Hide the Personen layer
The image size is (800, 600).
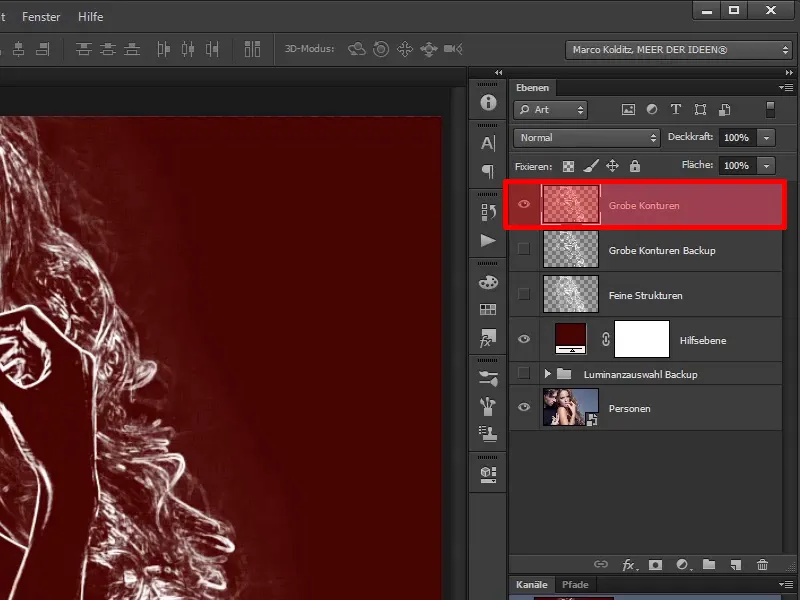click(523, 407)
